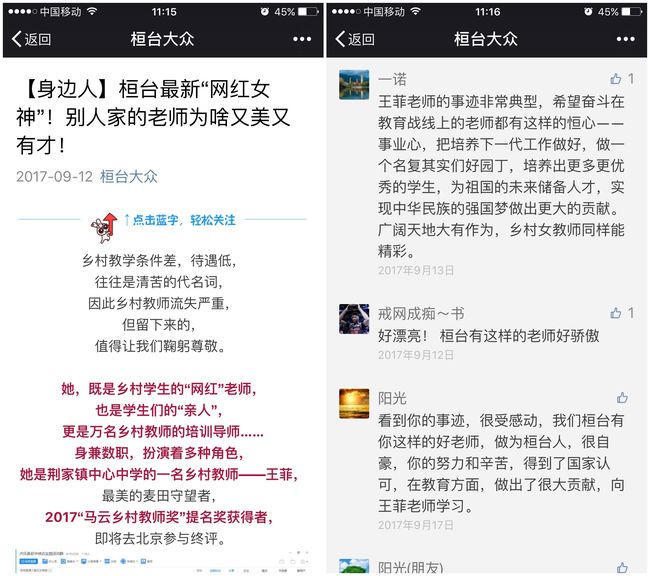Like the comment by 一诺

(616, 79)
